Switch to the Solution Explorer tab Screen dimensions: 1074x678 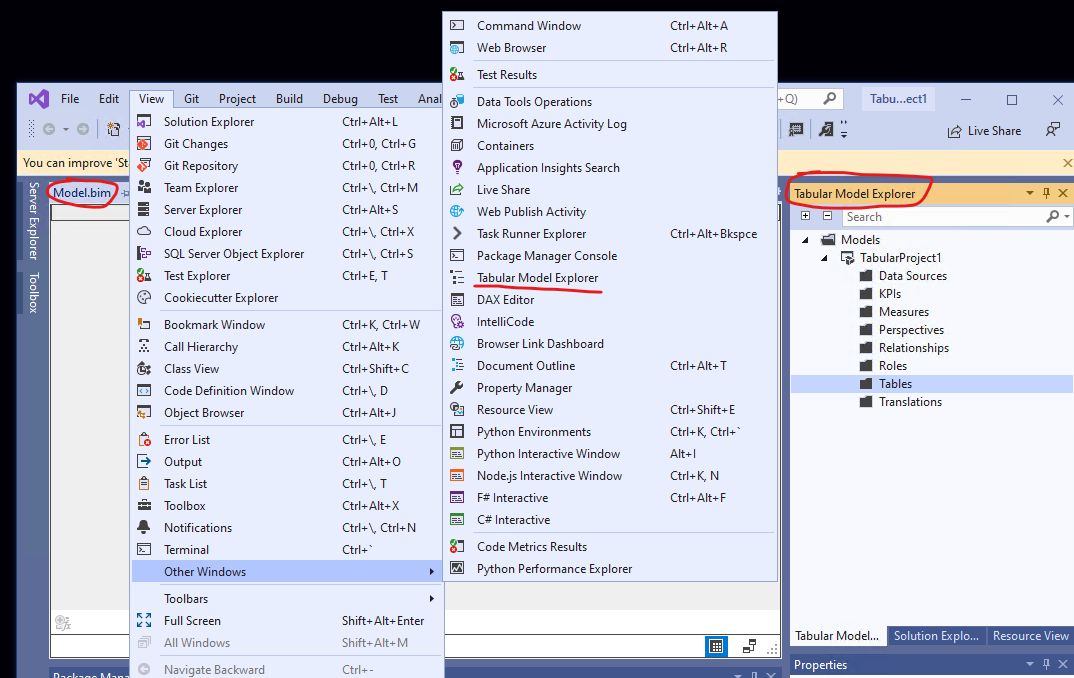(936, 636)
